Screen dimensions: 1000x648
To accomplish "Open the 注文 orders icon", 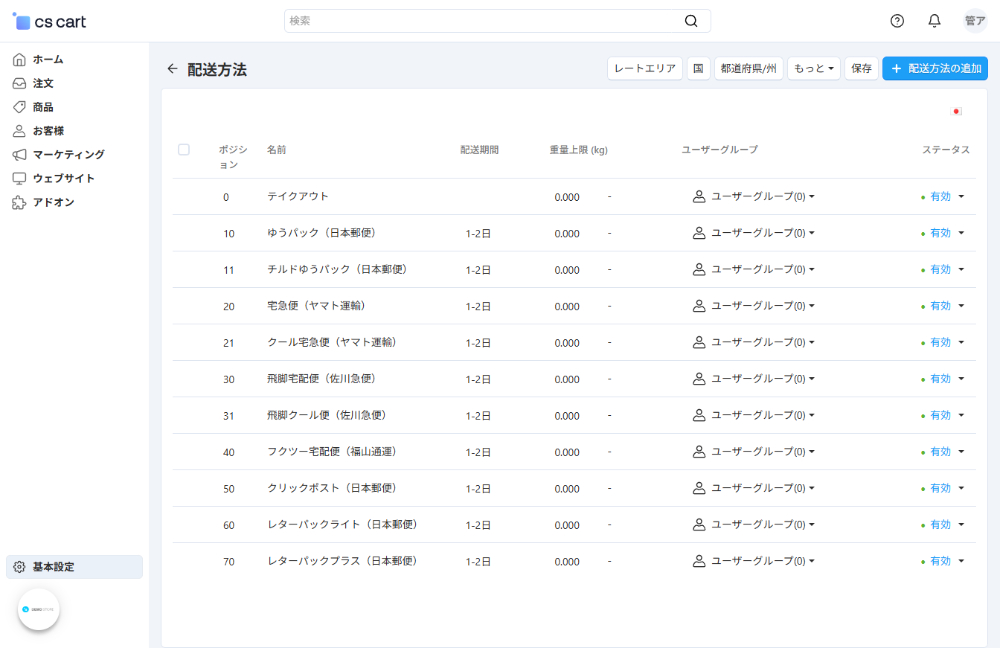I will [18, 83].
